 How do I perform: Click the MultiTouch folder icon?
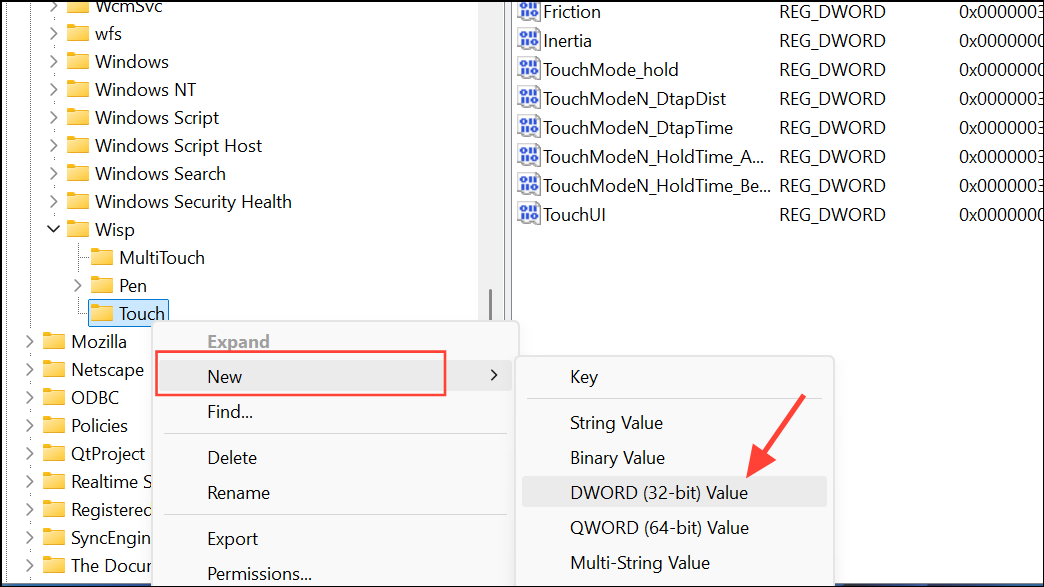pyautogui.click(x=102, y=258)
